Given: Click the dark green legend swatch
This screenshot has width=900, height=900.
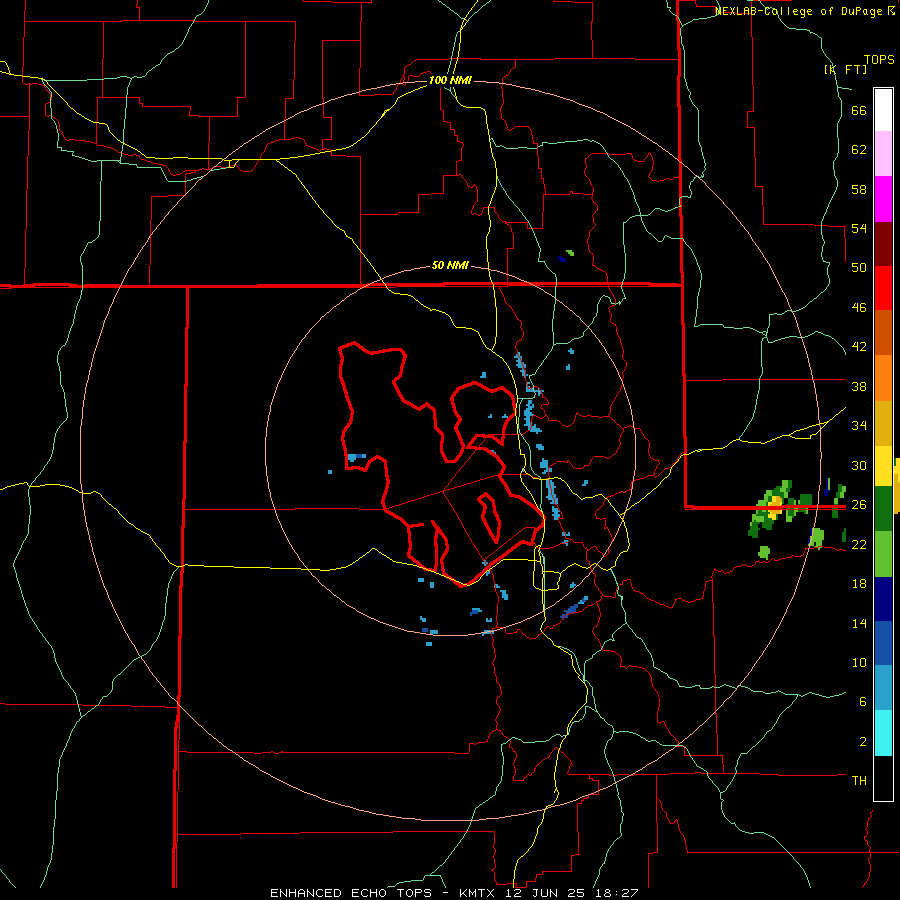Looking at the screenshot, I should tap(883, 509).
